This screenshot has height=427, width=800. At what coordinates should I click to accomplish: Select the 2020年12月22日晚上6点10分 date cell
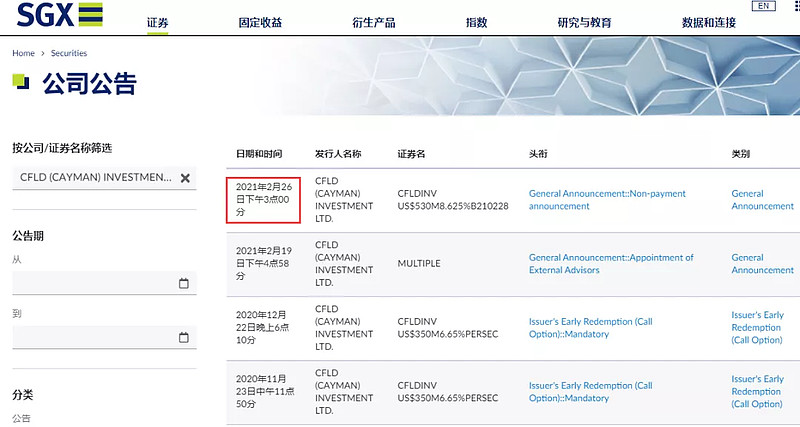(x=262, y=328)
